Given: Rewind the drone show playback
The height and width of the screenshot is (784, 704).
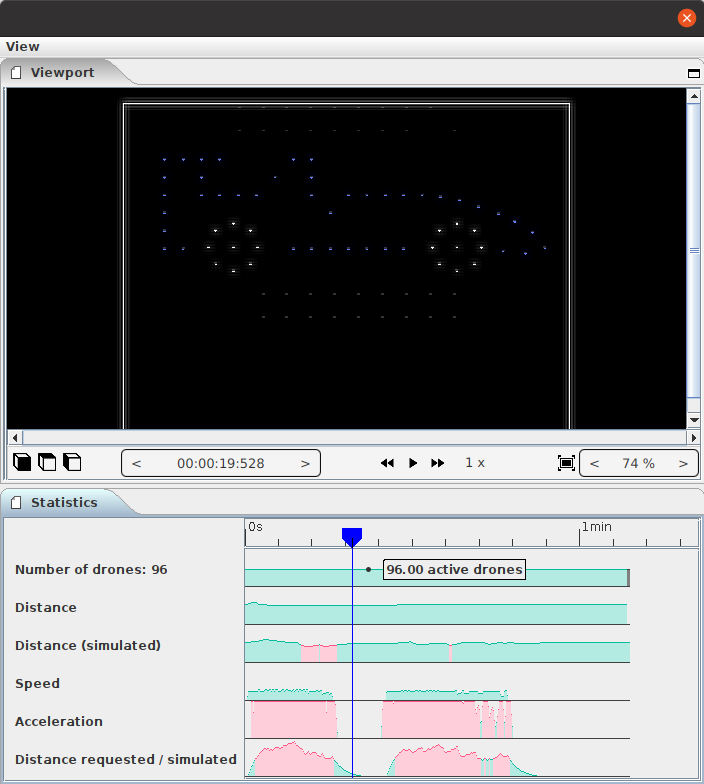Looking at the screenshot, I should (387, 463).
